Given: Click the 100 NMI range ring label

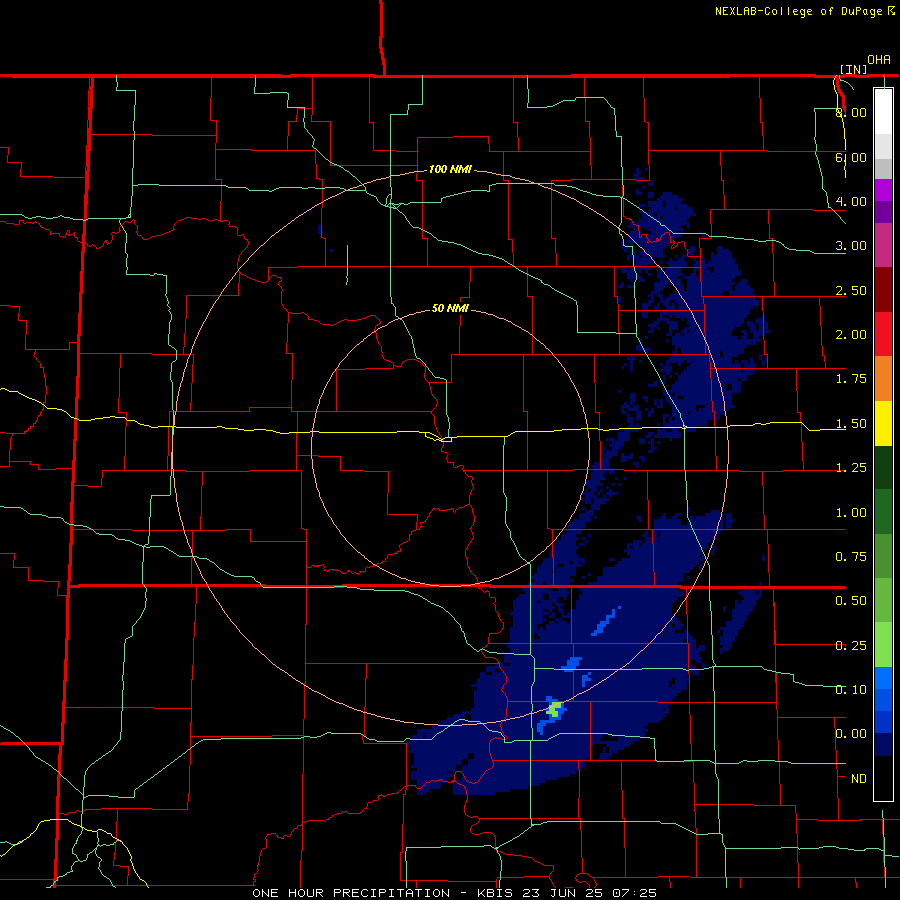Looking at the screenshot, I should (450, 169).
